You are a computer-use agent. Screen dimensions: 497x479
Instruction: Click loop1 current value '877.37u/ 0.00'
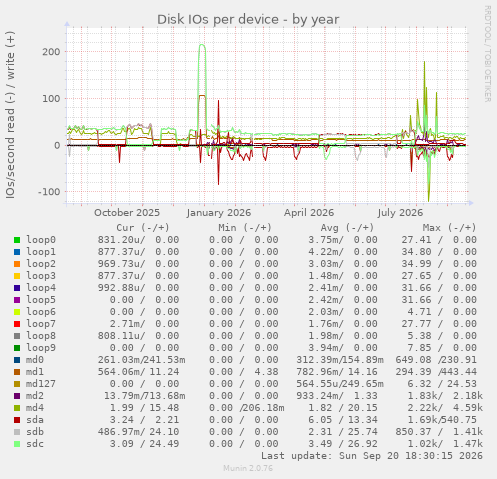(x=138, y=252)
